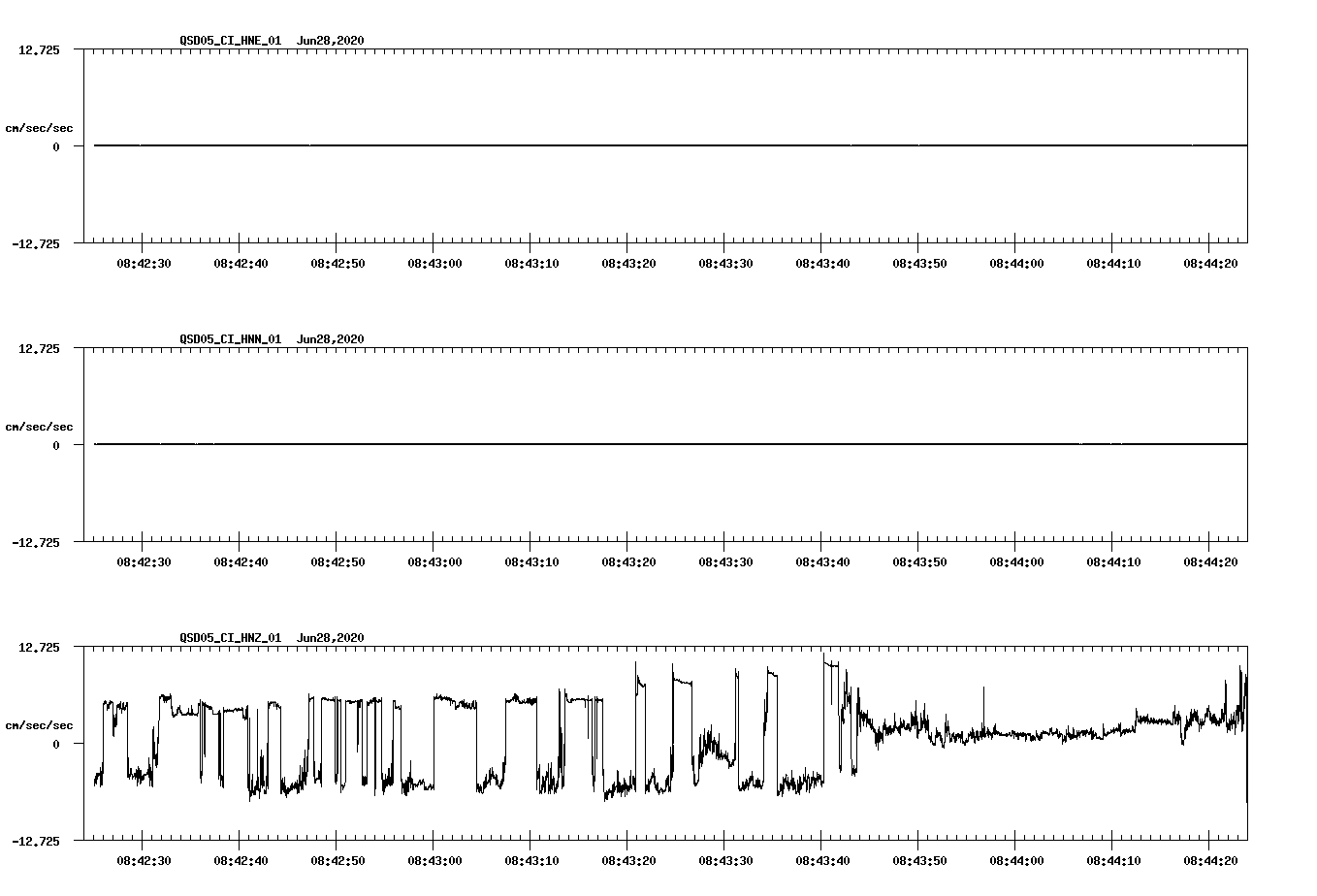
Task: Click the 12.725 upper limit of HNZ axis
Action: 39,648
